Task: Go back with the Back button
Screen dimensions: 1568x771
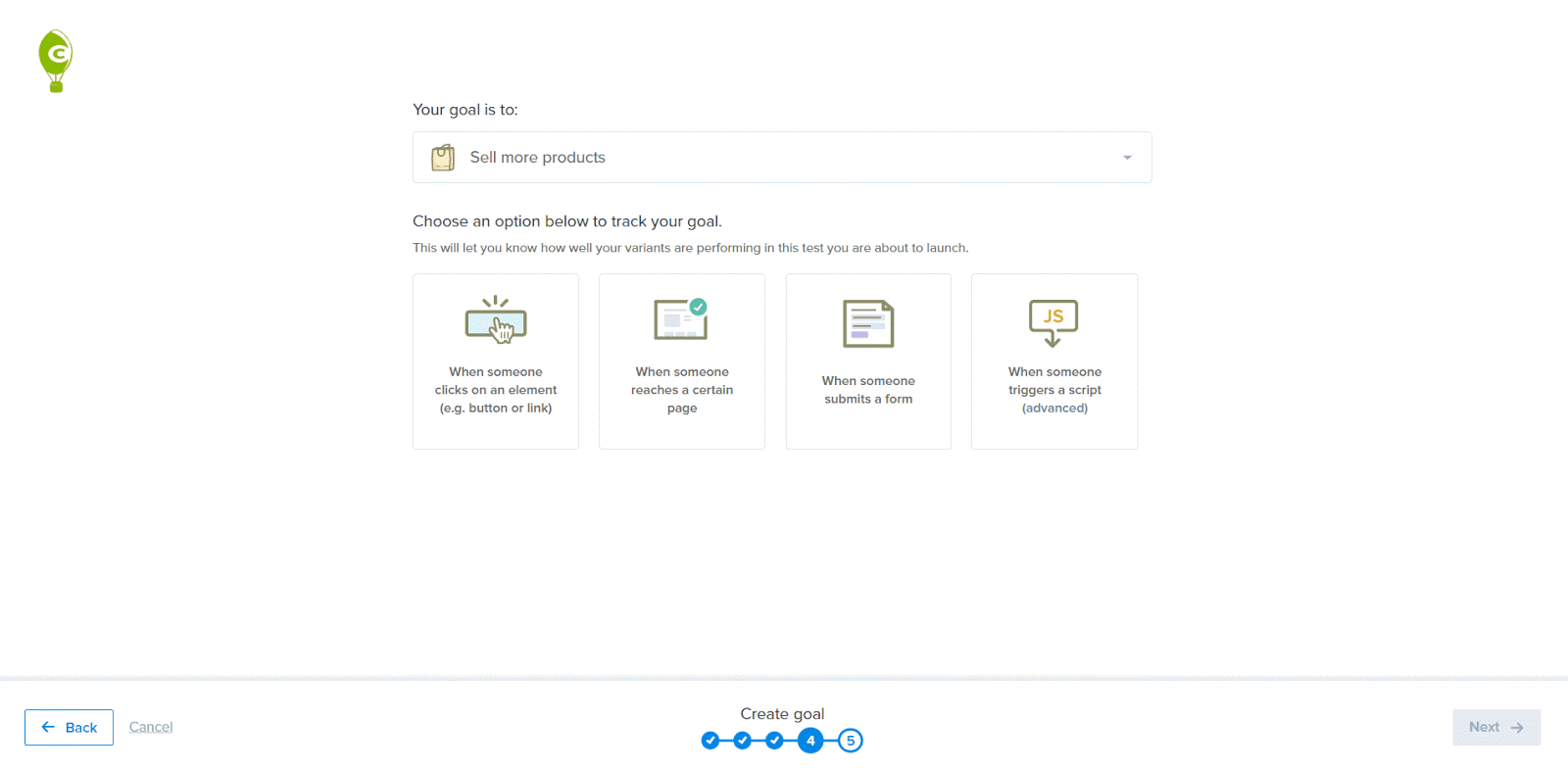Action: [69, 727]
